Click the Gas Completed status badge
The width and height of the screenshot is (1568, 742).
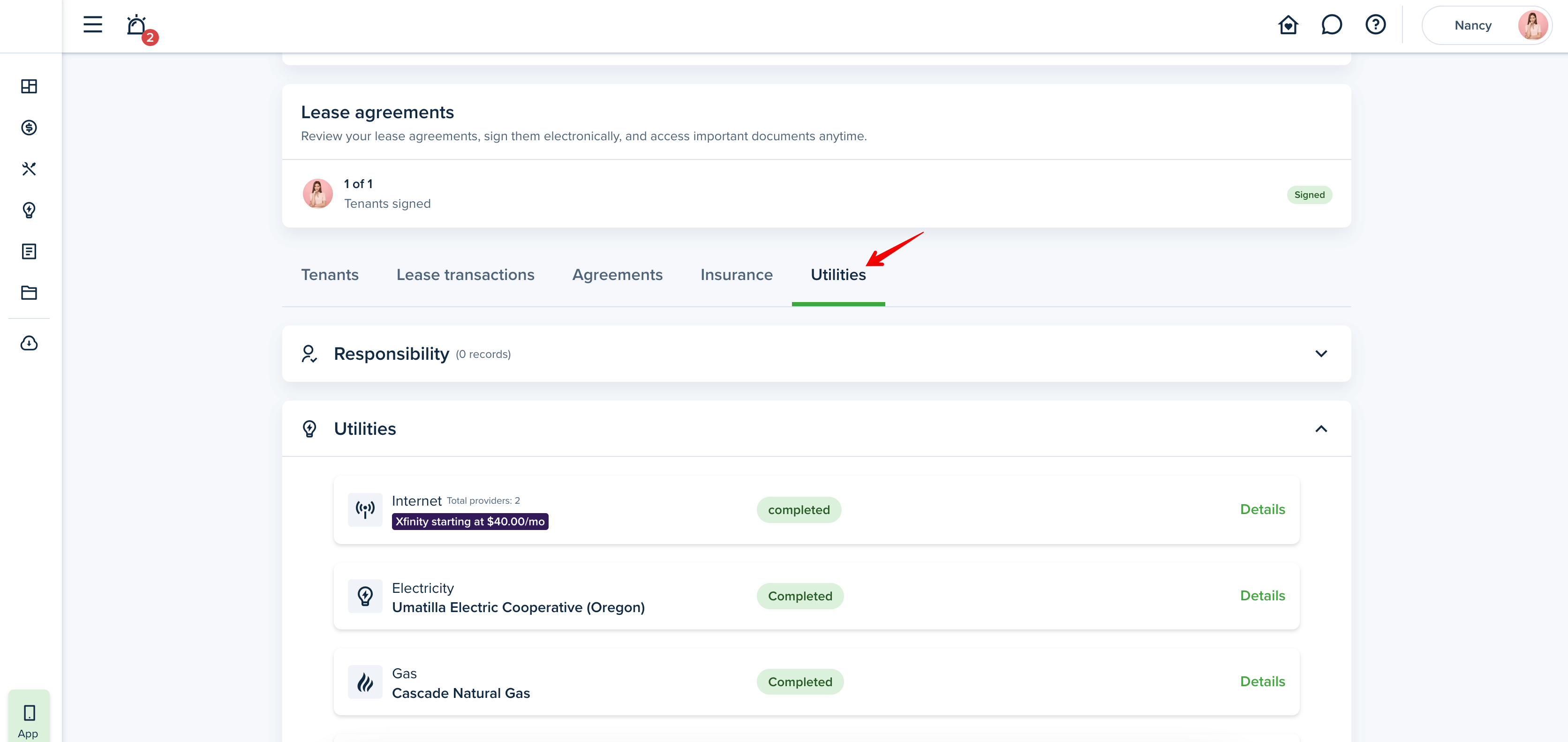(800, 682)
